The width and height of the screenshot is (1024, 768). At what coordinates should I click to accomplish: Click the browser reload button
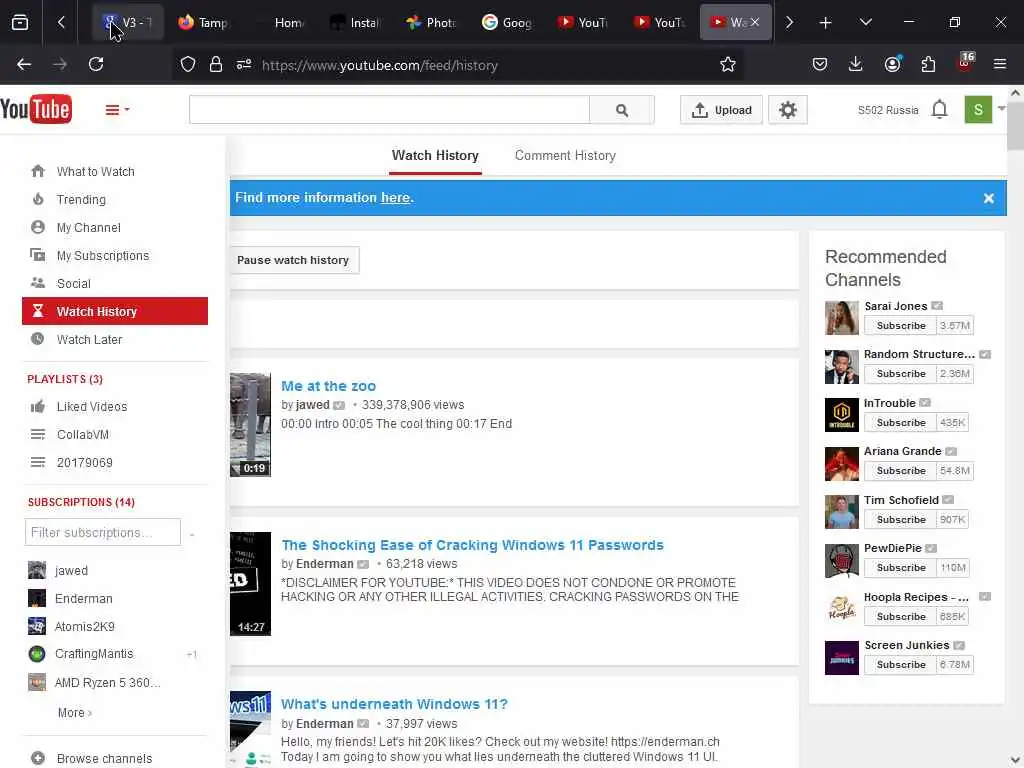click(96, 64)
